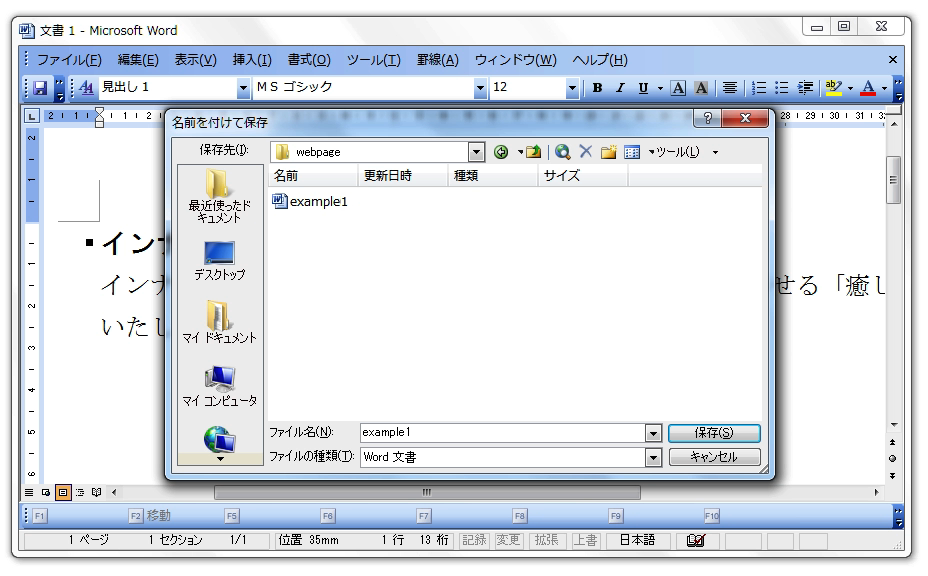Open the font color dropdown arrow
Screen dimensions: 928x576
click(885, 87)
